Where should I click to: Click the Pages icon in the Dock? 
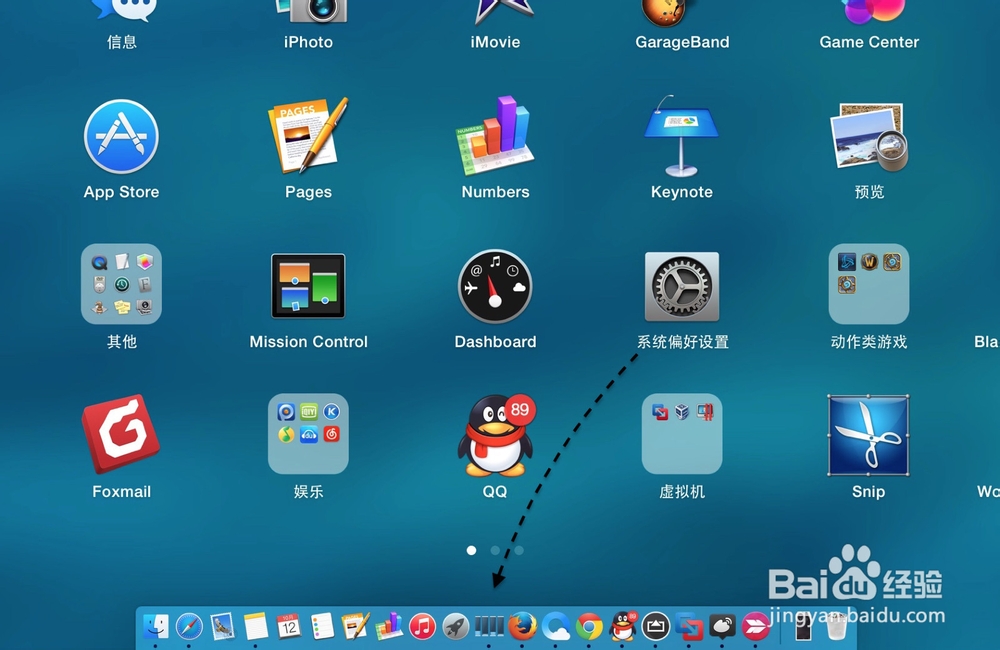point(355,626)
